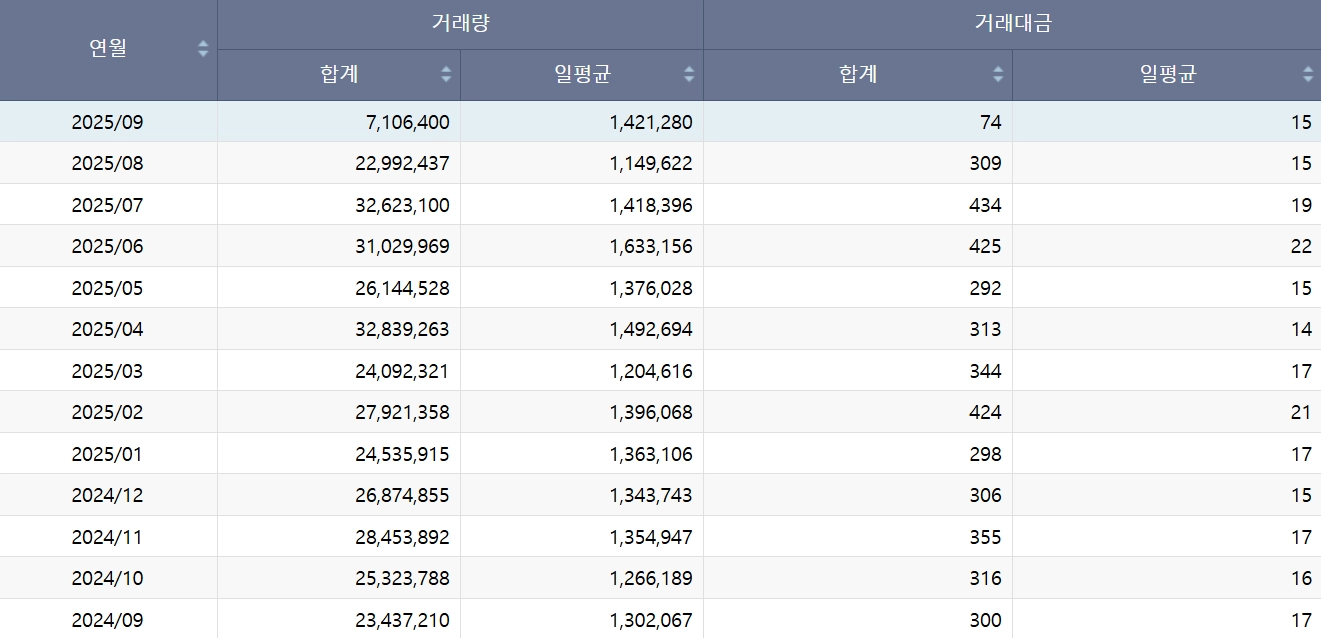This screenshot has height=638, width=1321.
Task: Select the 2024/11 trading value 355
Action: coord(985,537)
